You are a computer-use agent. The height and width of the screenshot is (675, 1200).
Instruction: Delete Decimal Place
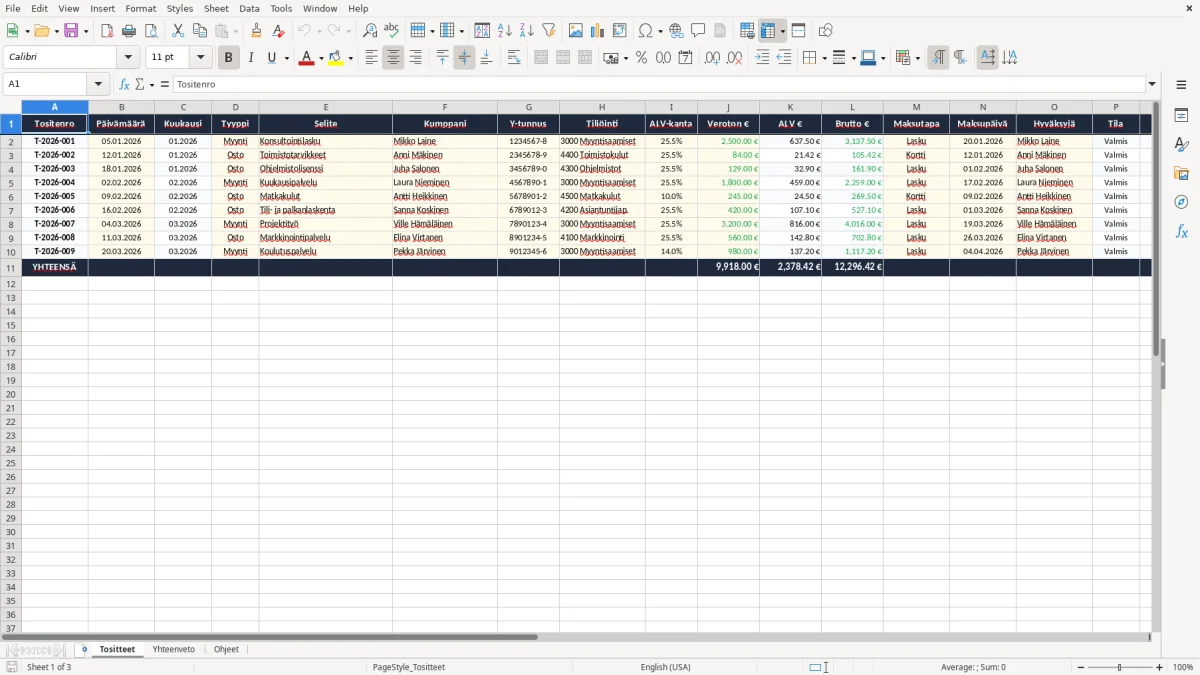point(734,58)
